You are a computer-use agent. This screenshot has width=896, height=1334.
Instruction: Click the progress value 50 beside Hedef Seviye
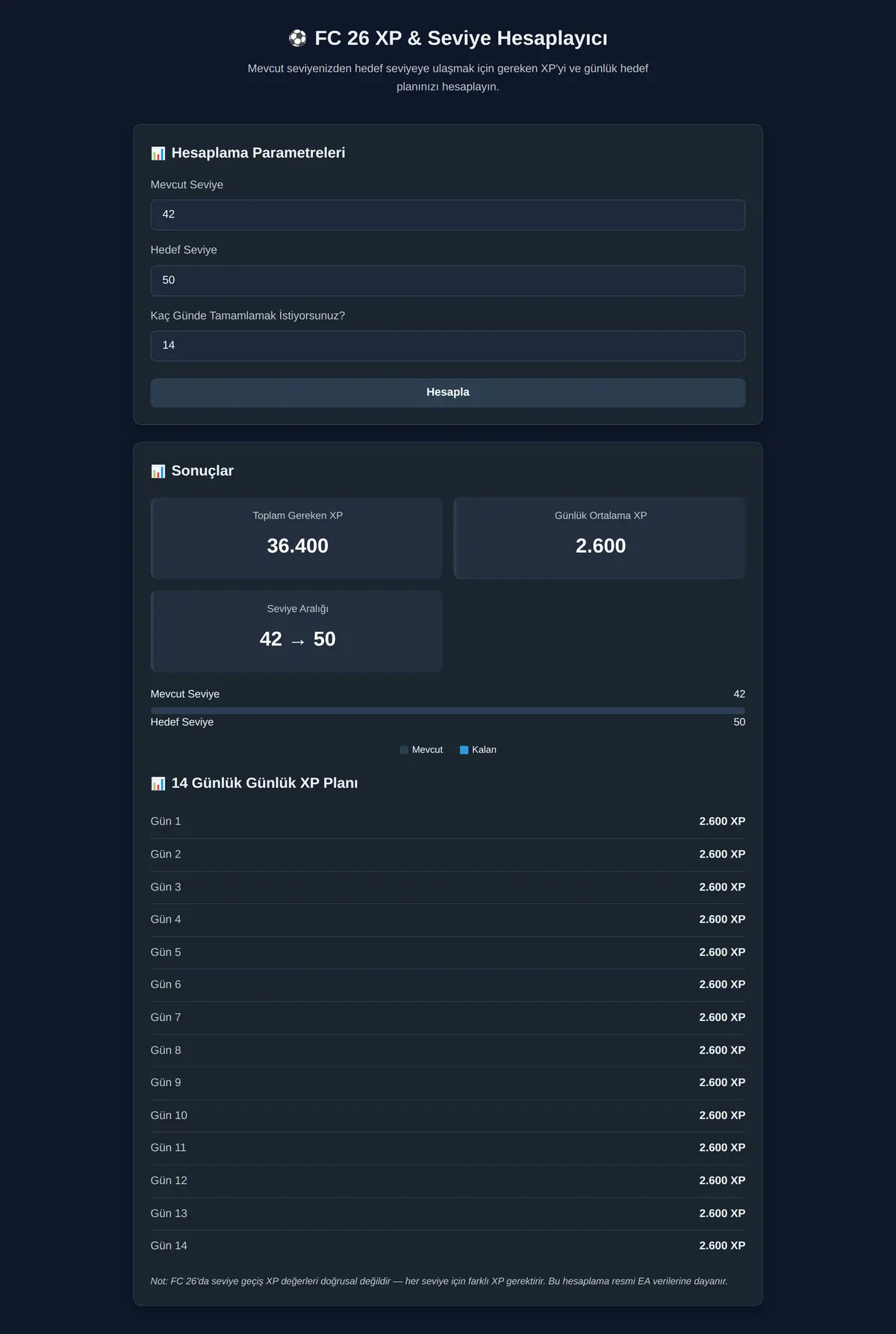click(x=739, y=722)
